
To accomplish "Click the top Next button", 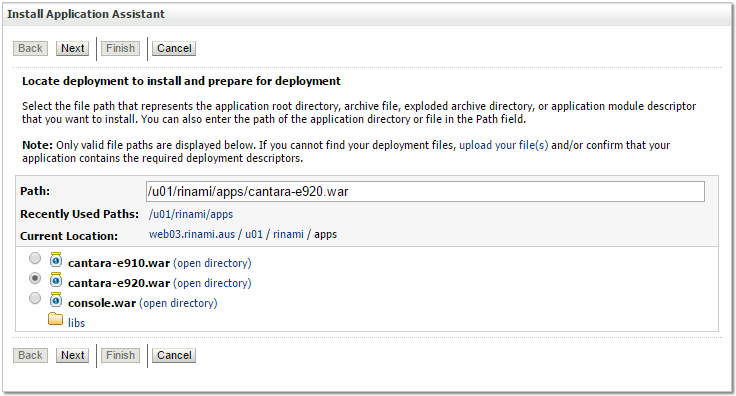I will point(72,48).
